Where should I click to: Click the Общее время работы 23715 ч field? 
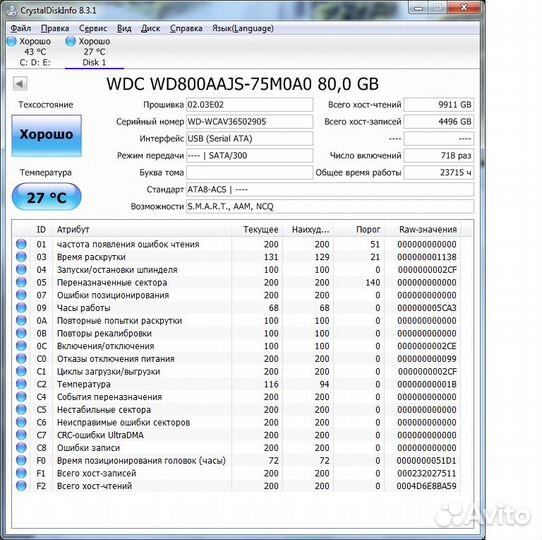[439, 173]
